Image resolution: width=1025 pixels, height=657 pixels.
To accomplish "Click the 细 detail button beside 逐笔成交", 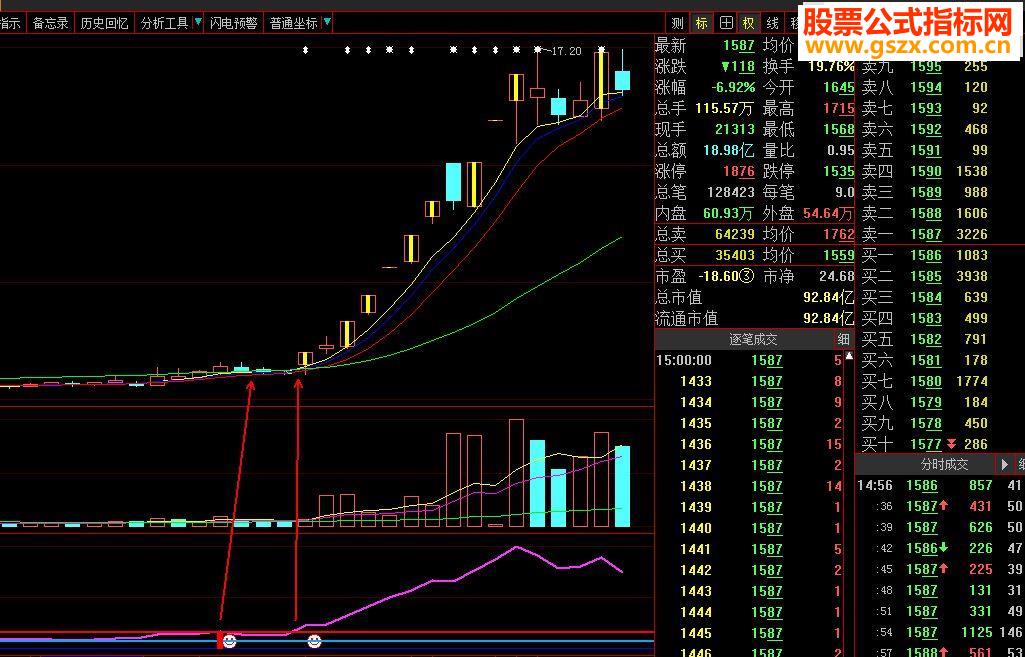I will tap(844, 339).
